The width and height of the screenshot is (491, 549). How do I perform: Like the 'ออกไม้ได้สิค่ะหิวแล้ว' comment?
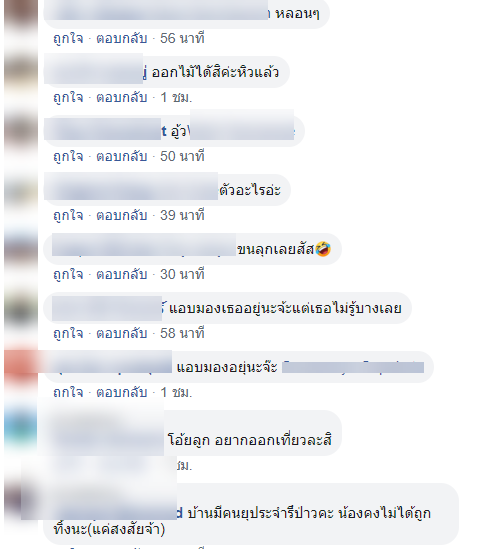tap(68, 97)
